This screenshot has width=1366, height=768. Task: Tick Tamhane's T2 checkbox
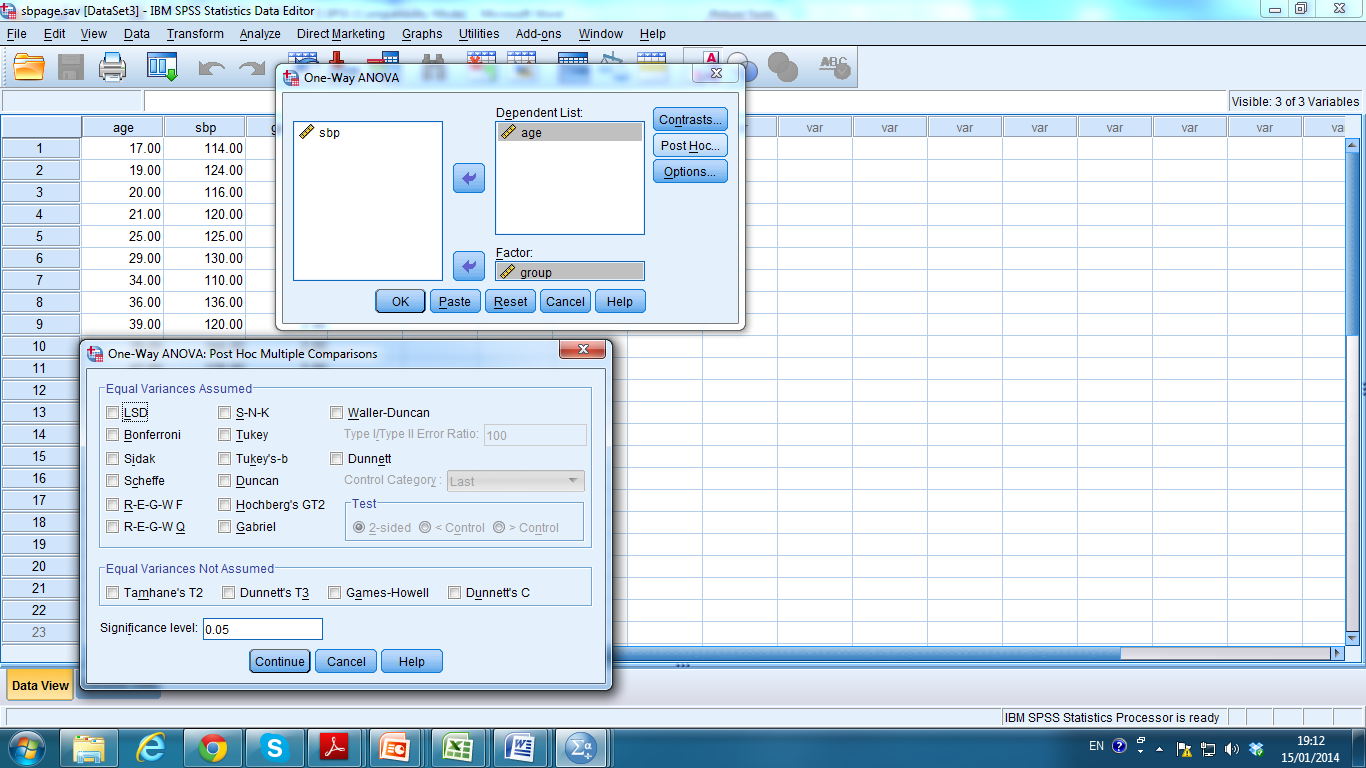point(112,592)
